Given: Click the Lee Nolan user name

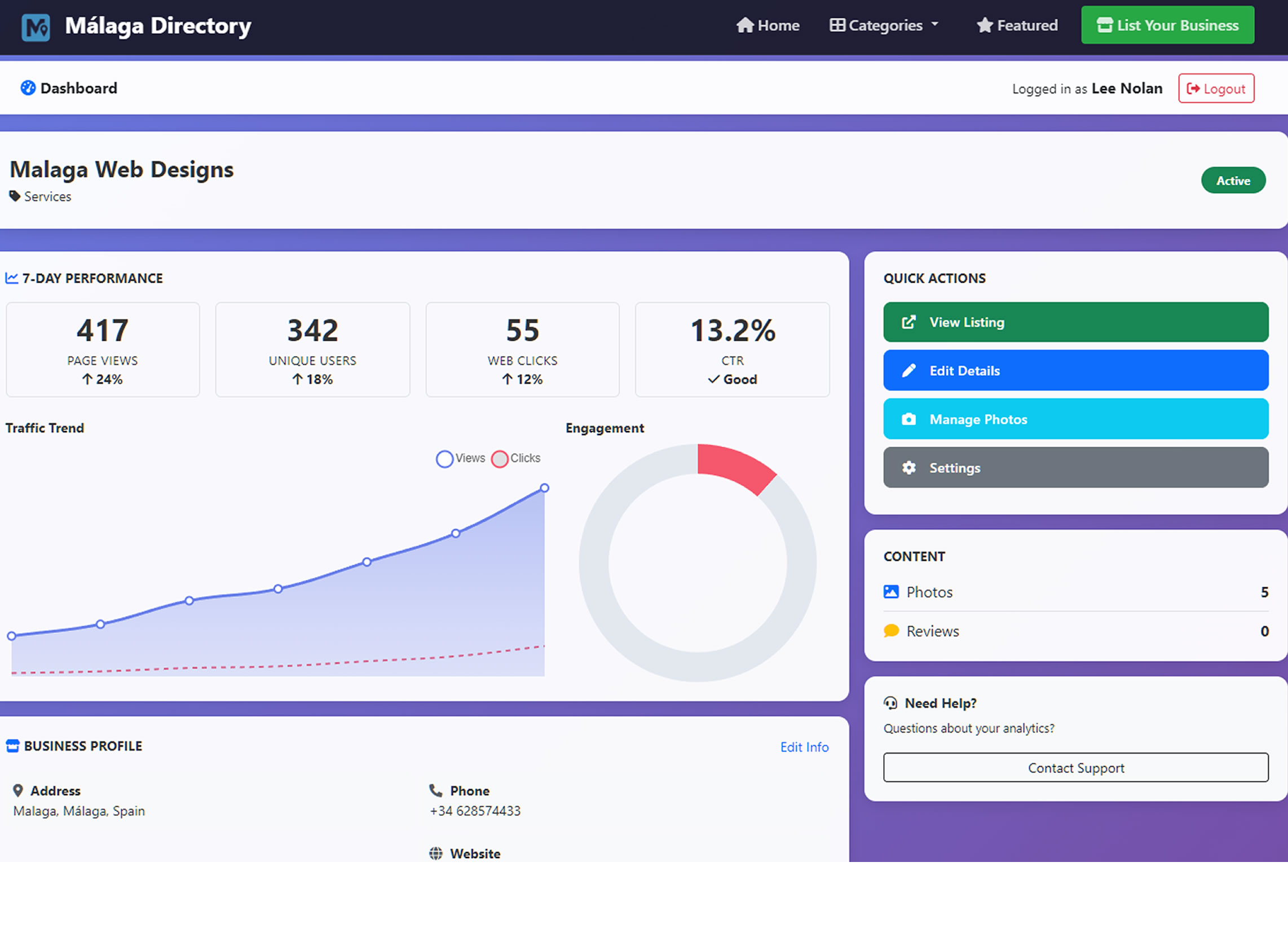Looking at the screenshot, I should [x=1127, y=89].
